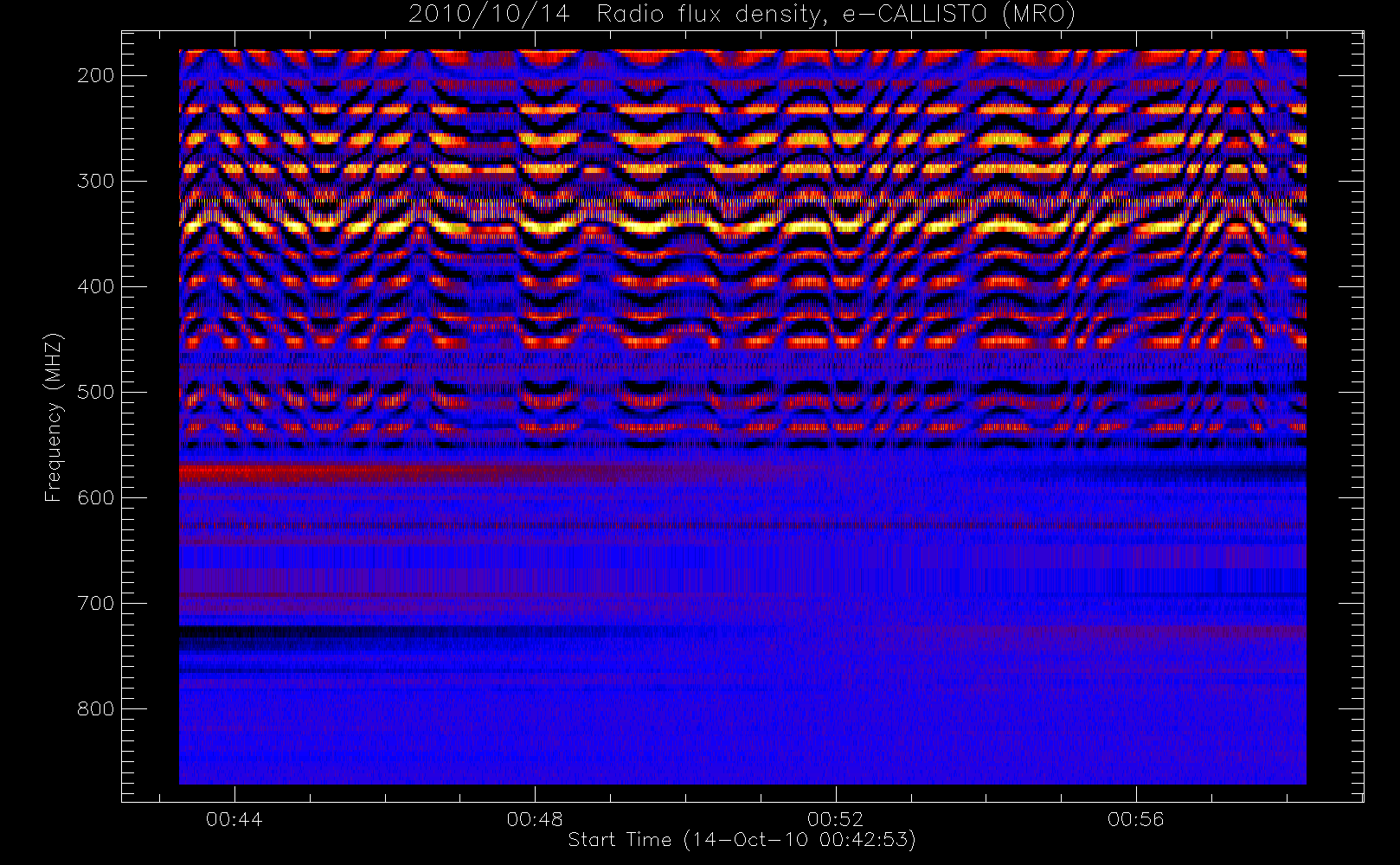Click the 600 frequency tick label
This screenshot has width=1400, height=865.
[x=96, y=497]
